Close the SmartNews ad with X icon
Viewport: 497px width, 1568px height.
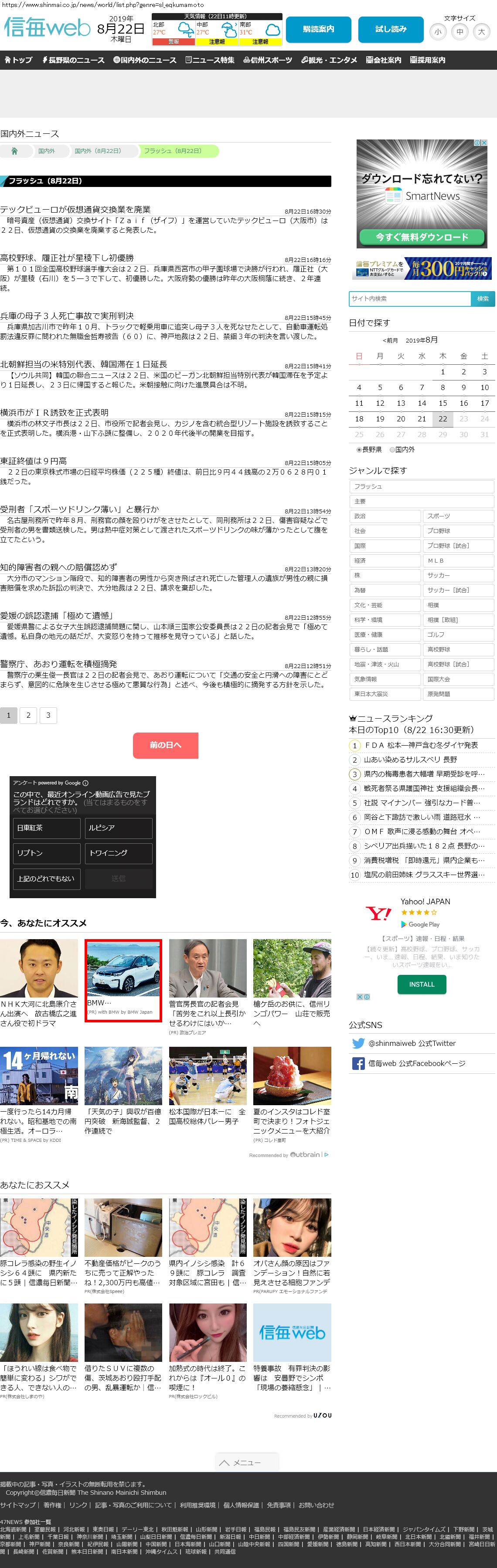(x=484, y=143)
